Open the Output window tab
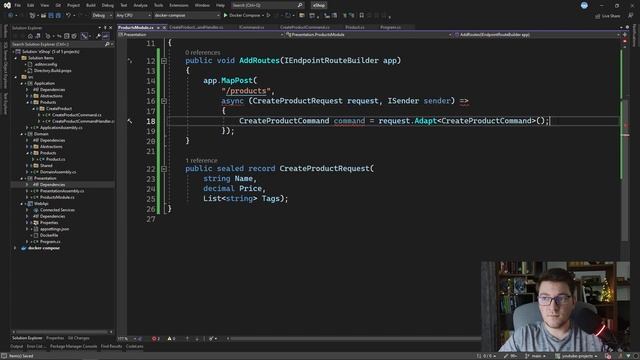Viewport: 640px width, 360px height. pyautogui.click(x=17, y=347)
